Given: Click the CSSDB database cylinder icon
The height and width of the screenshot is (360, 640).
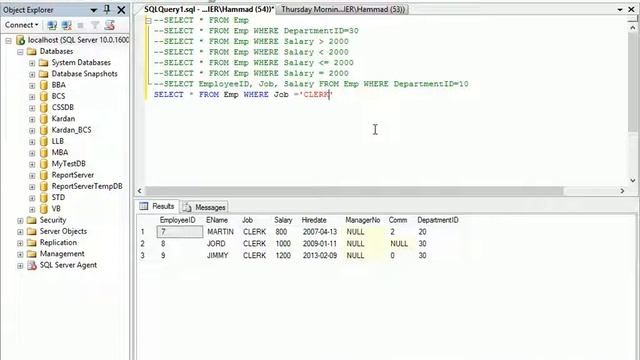Looking at the screenshot, I should [x=44, y=107].
